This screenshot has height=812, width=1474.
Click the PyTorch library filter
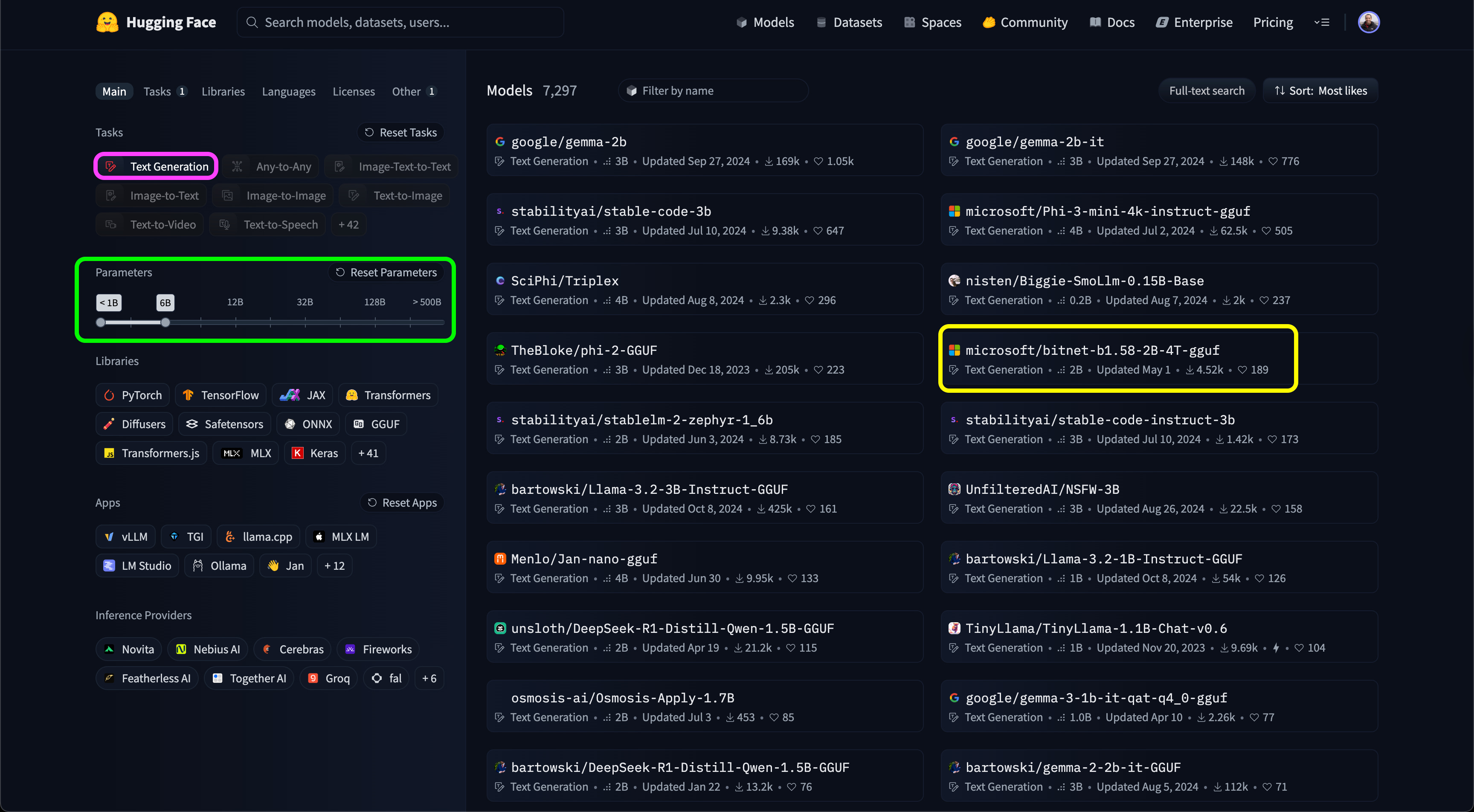pos(133,395)
